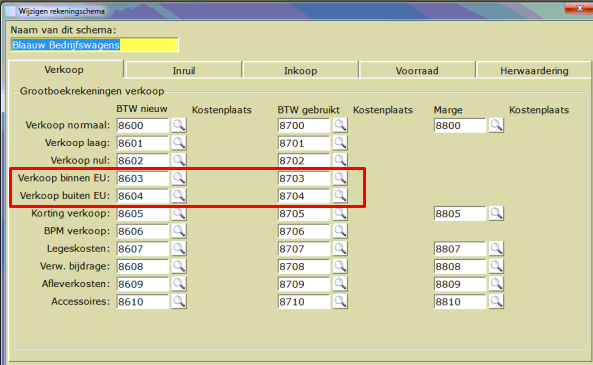Open lookup next to account 8605
The height and width of the screenshot is (365, 593).
coord(179,213)
